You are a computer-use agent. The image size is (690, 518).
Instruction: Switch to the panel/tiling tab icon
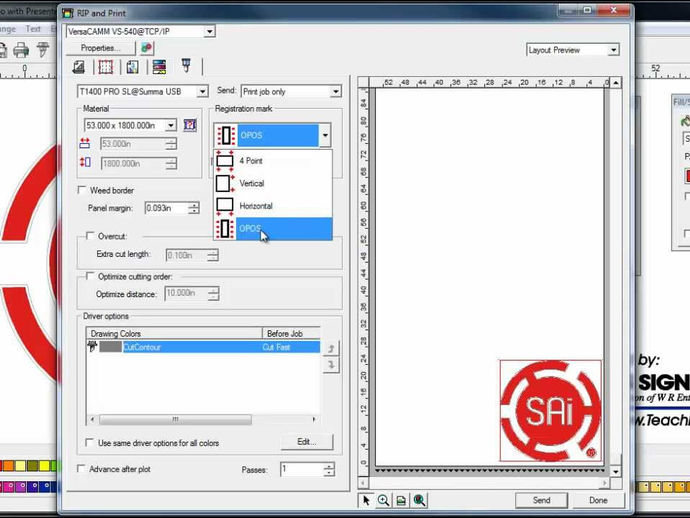[x=105, y=67]
